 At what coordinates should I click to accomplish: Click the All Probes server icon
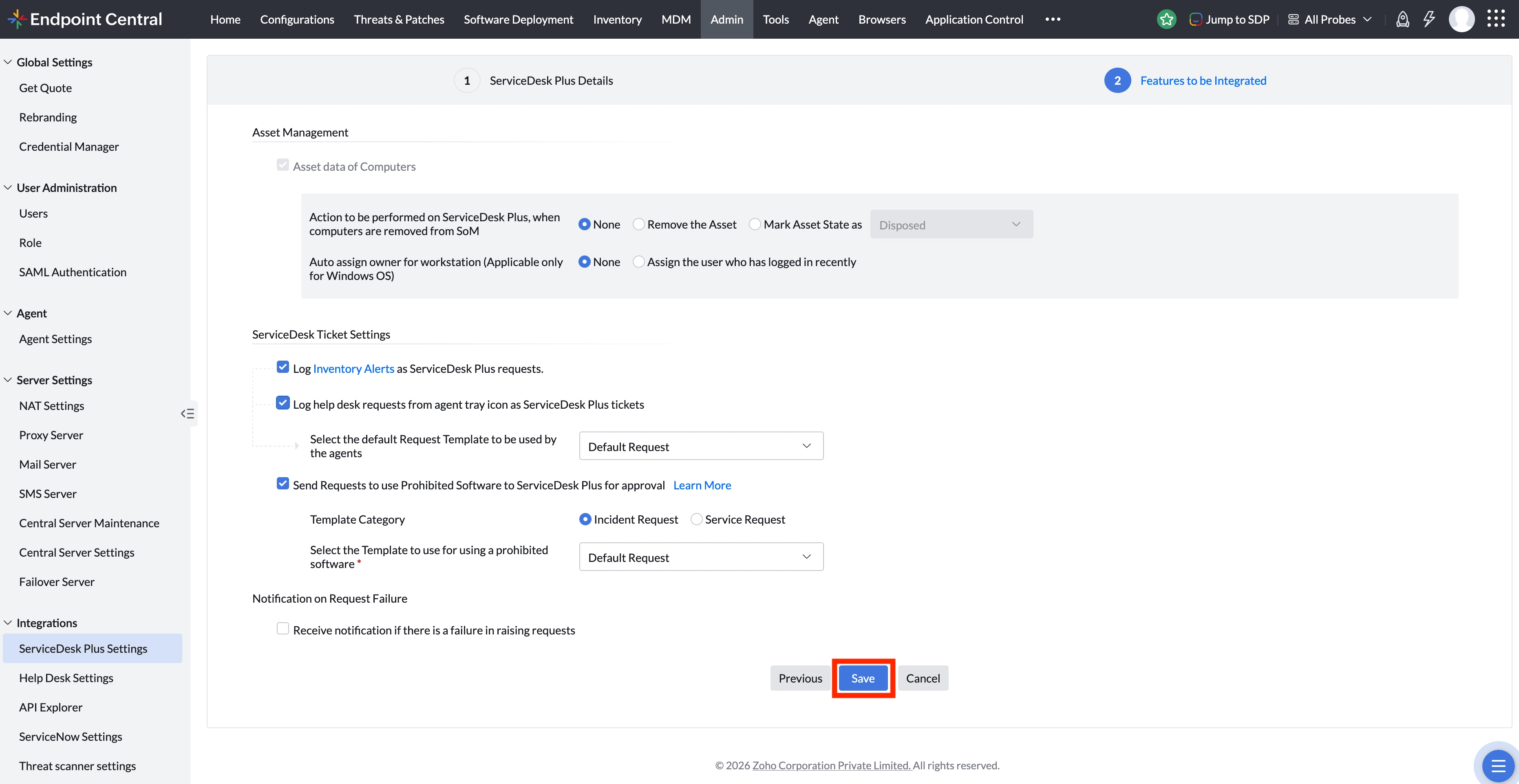[1293, 20]
